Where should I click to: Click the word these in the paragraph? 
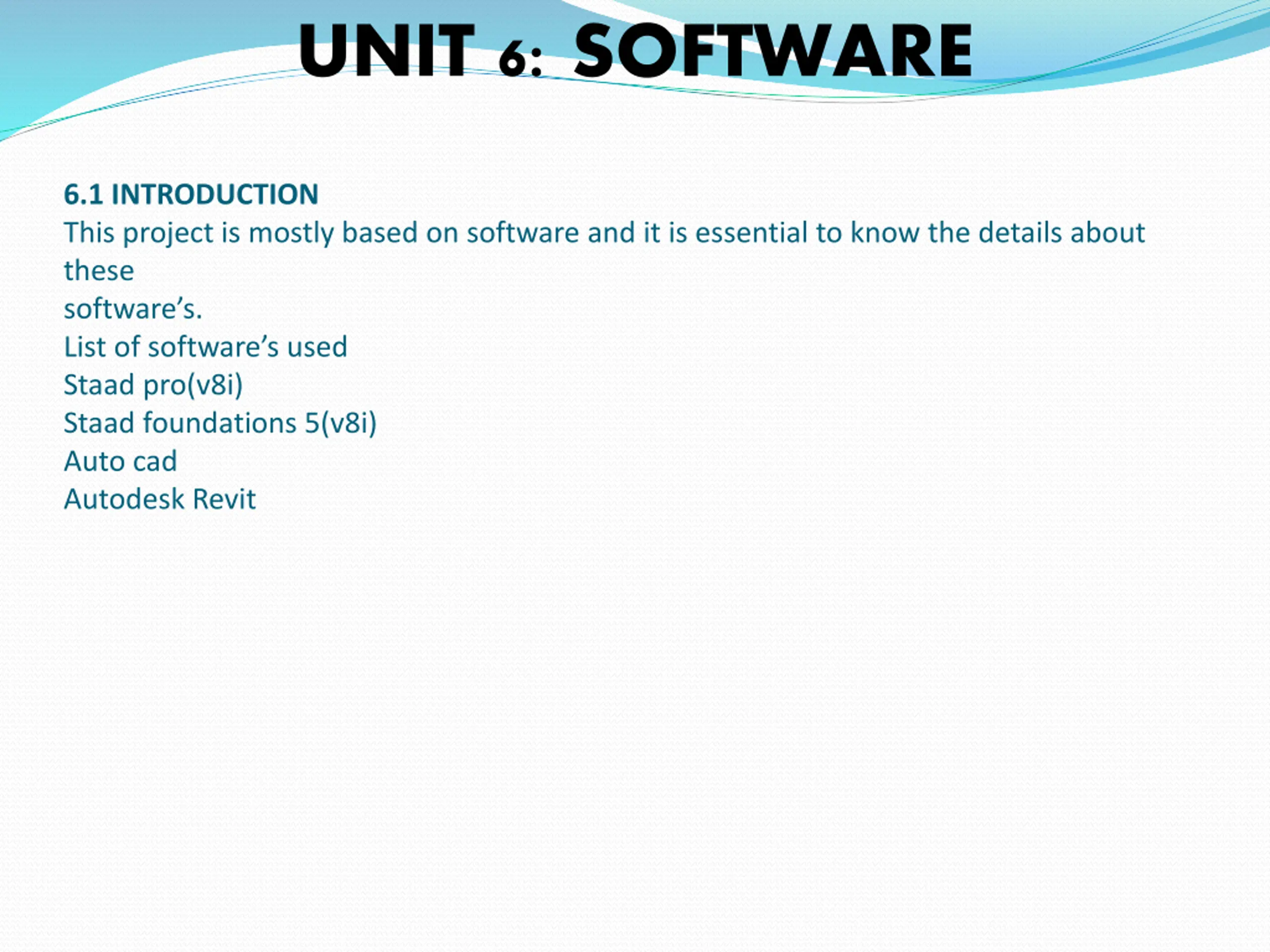(99, 271)
